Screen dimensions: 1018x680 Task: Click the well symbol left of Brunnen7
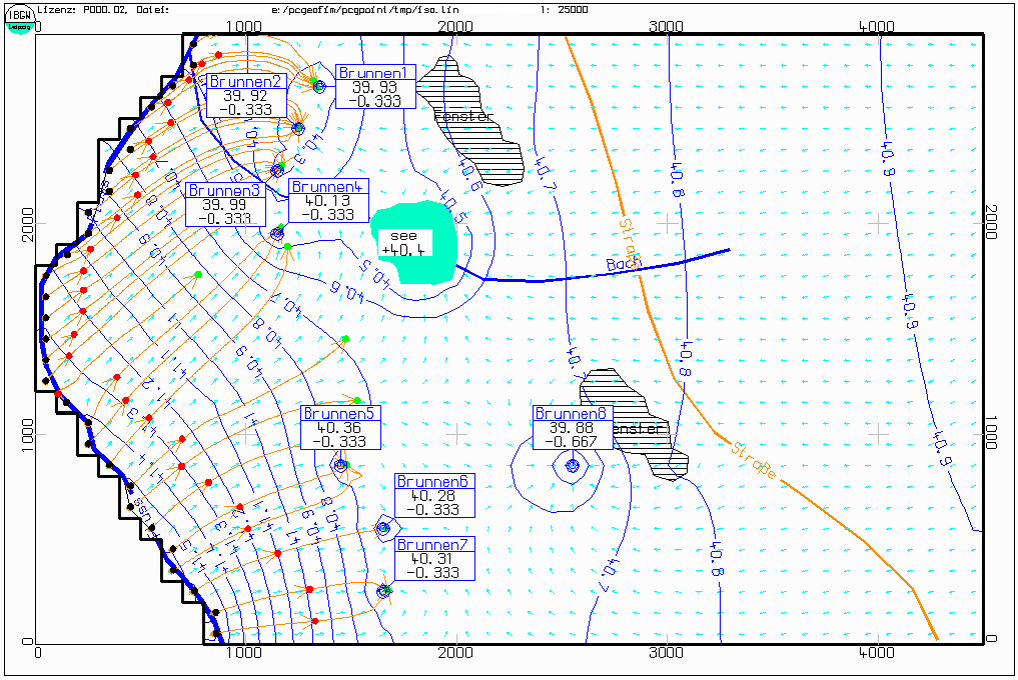point(383,591)
